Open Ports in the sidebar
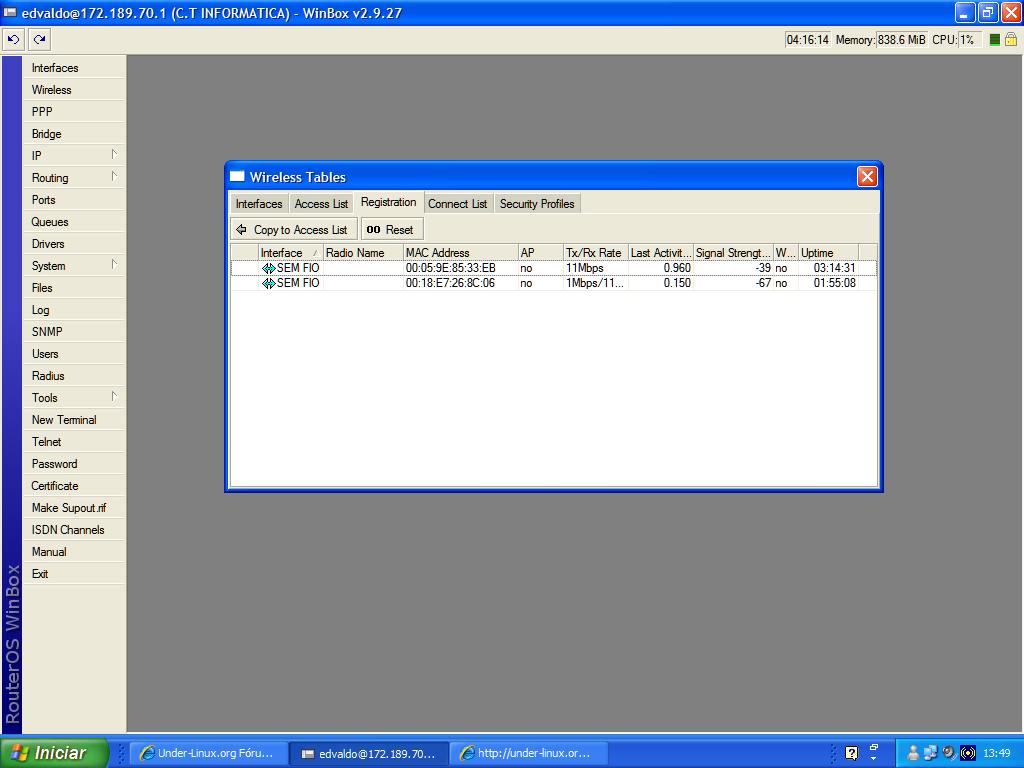This screenshot has width=1024, height=768. pyautogui.click(x=74, y=200)
